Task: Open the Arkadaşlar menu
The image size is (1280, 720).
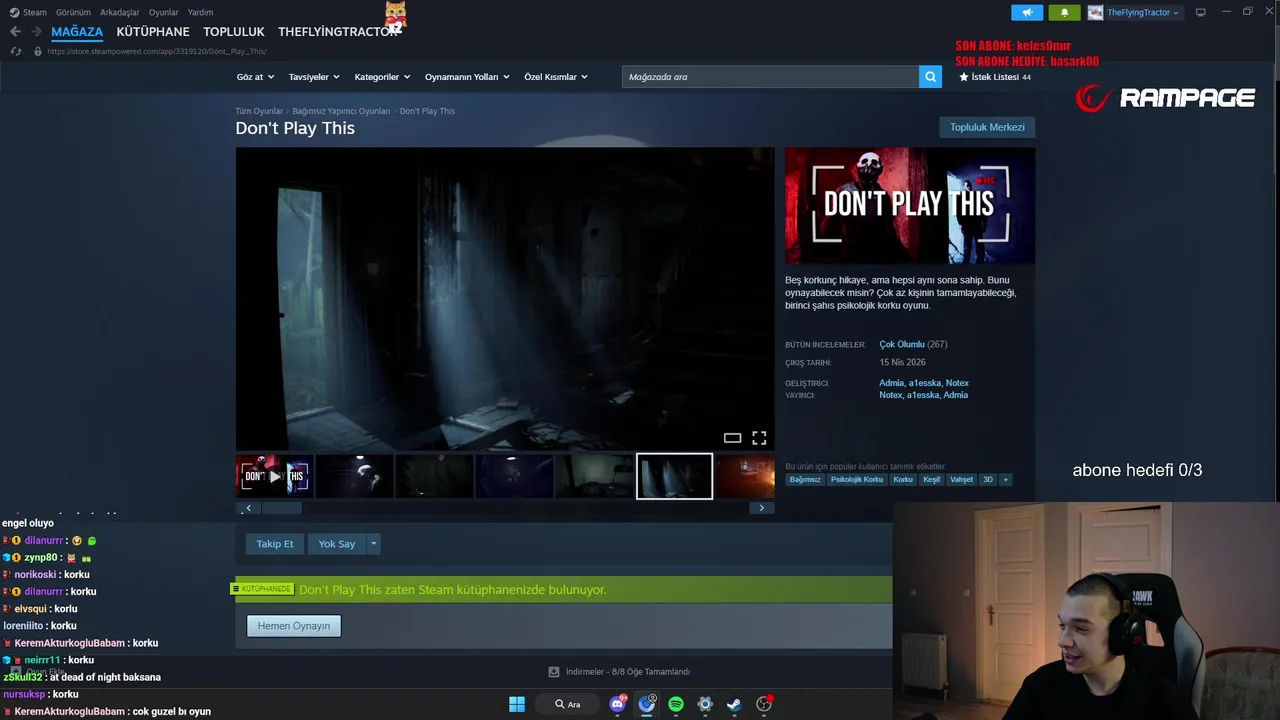Action: pos(119,12)
